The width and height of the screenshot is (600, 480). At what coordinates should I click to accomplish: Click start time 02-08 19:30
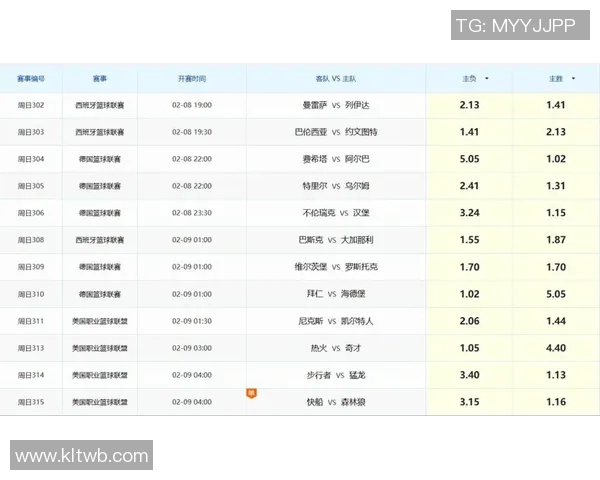pos(192,132)
